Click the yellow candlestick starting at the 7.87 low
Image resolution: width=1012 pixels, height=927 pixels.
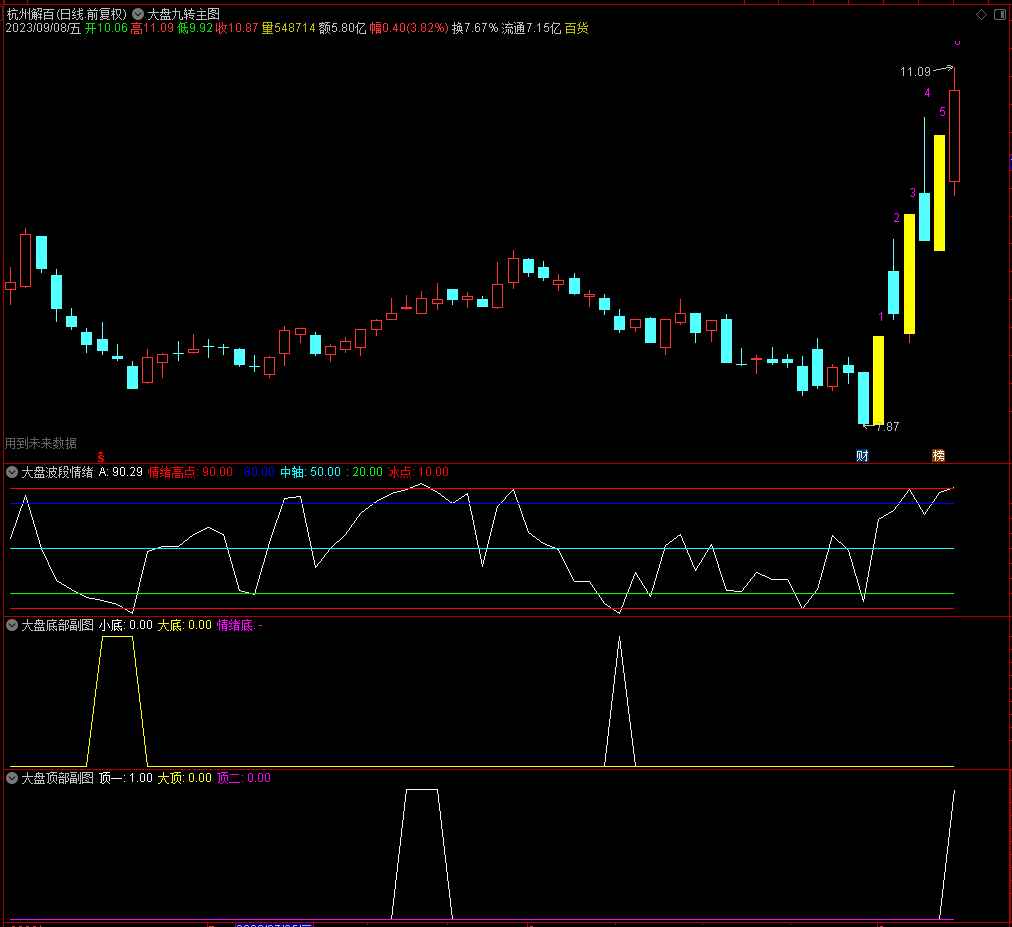pyautogui.click(x=878, y=381)
